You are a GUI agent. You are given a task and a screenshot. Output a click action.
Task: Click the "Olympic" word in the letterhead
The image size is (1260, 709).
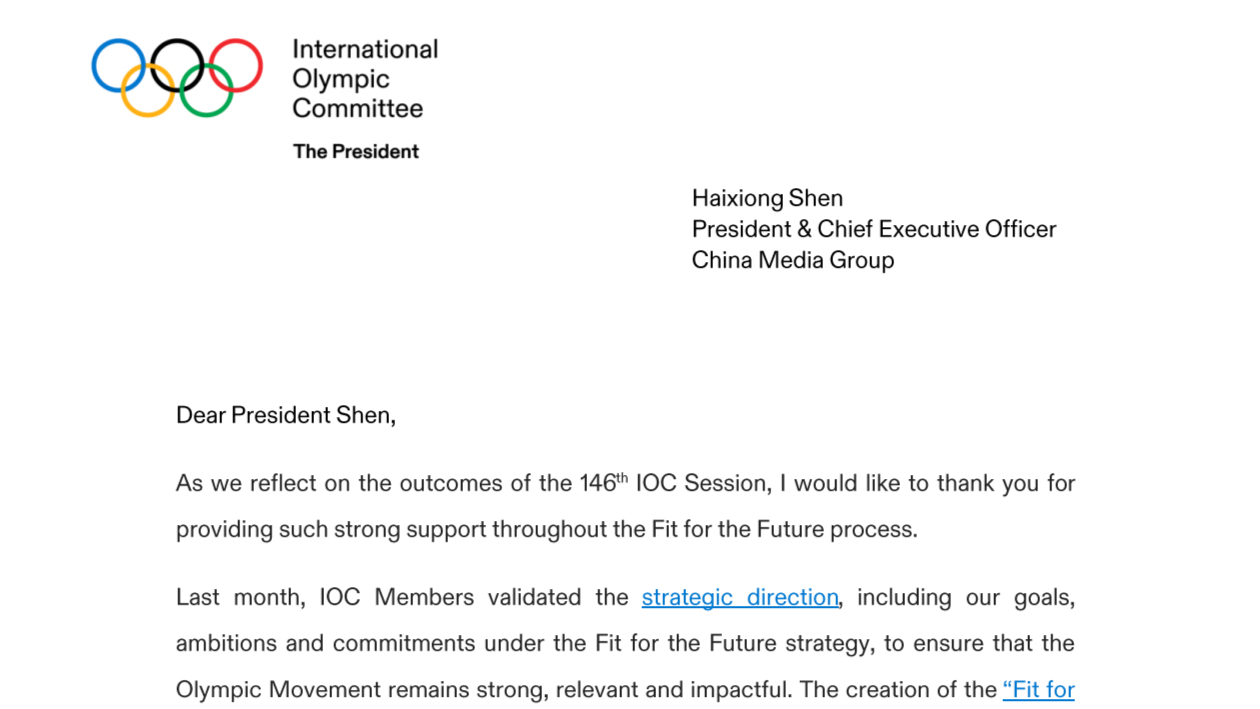point(341,79)
